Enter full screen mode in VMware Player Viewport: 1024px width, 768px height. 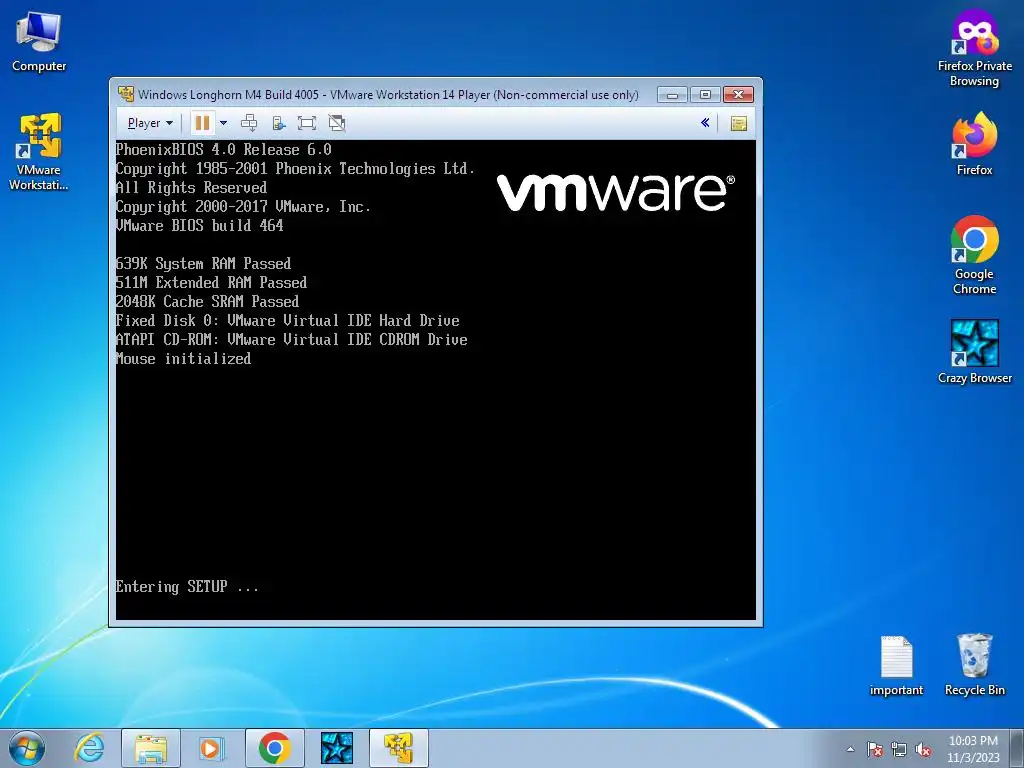pyautogui.click(x=306, y=123)
